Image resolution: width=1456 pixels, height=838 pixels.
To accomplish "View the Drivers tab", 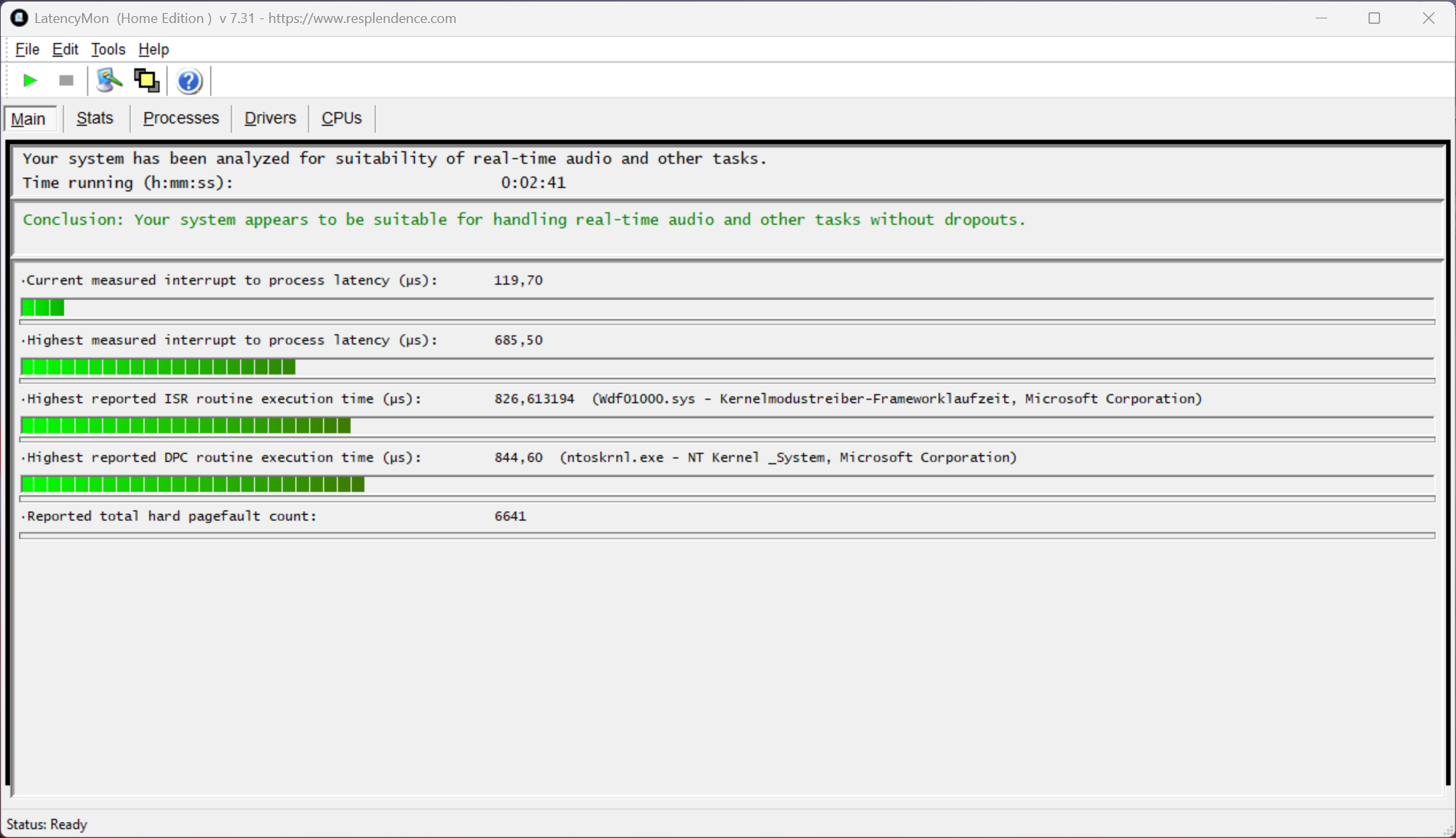I will coord(270,118).
